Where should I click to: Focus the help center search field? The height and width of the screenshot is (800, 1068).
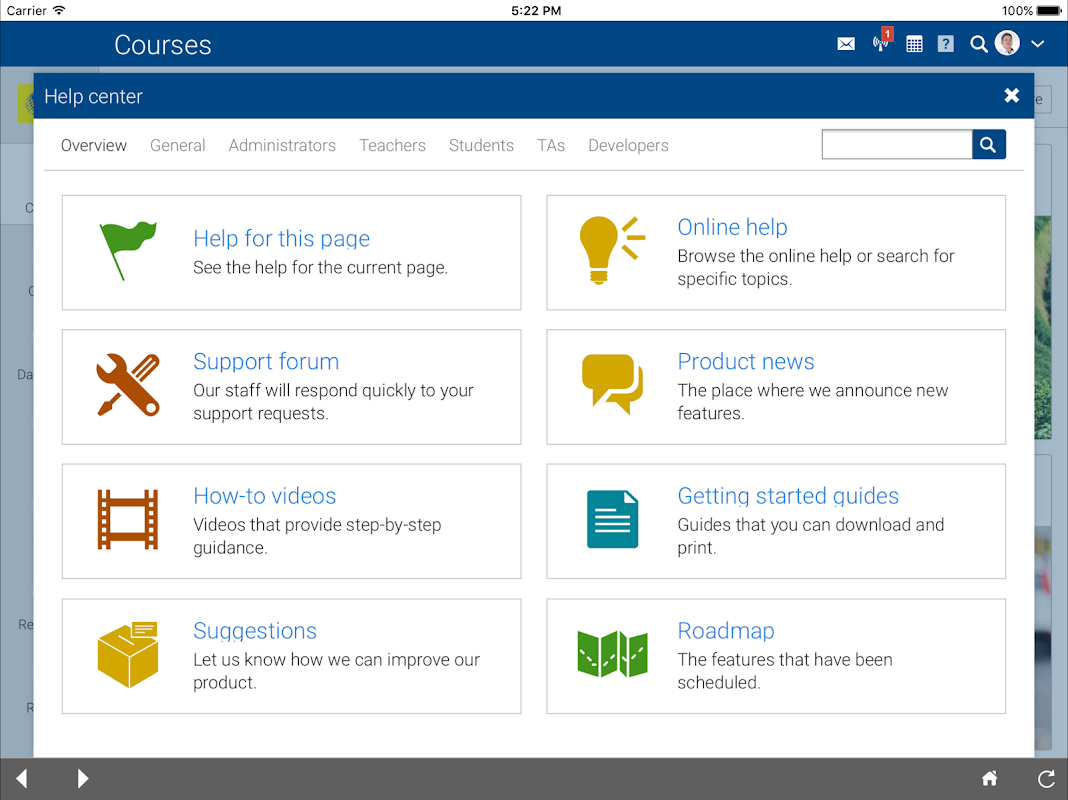(x=897, y=144)
